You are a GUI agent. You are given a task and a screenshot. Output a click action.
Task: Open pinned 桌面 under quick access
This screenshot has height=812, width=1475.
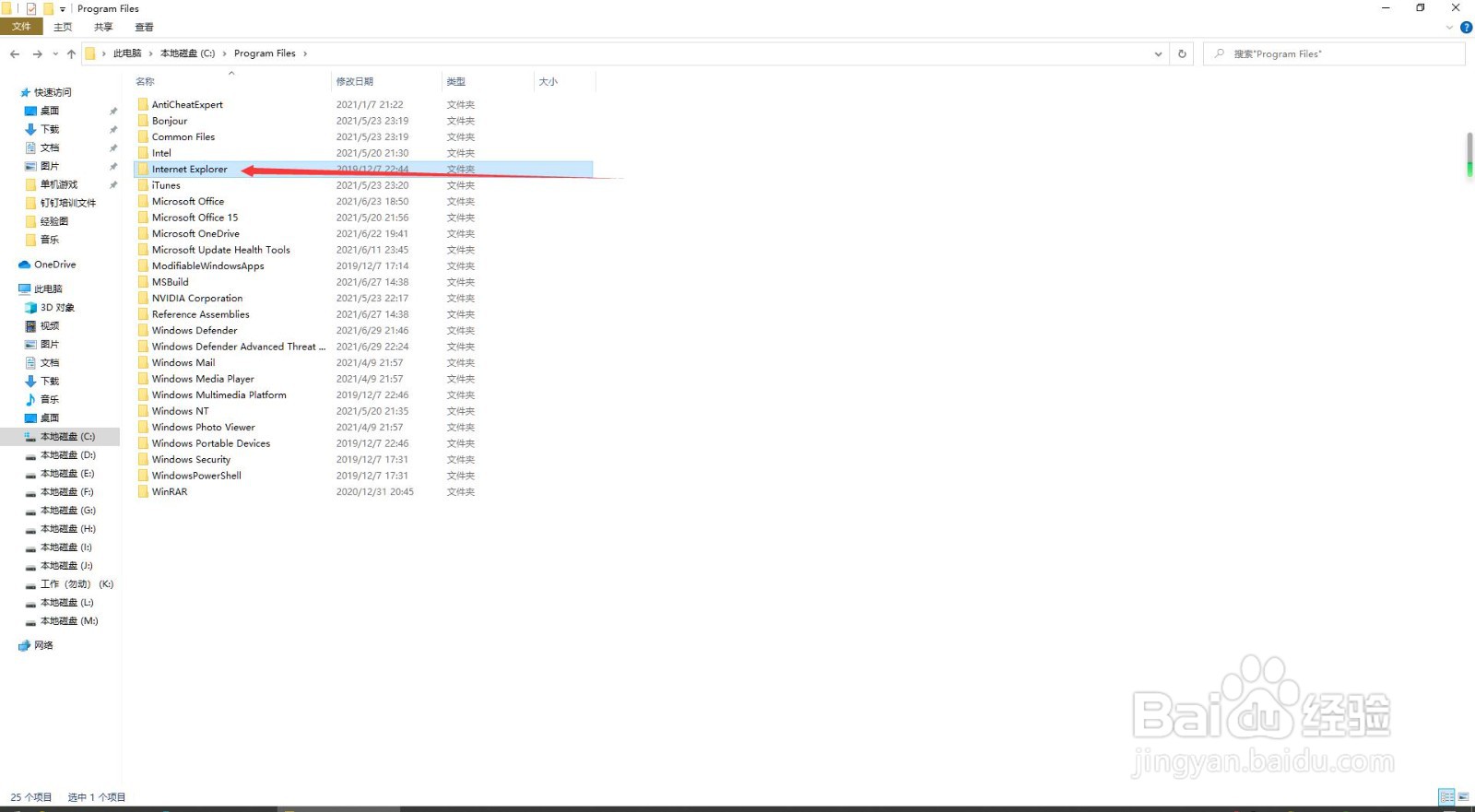[49, 111]
